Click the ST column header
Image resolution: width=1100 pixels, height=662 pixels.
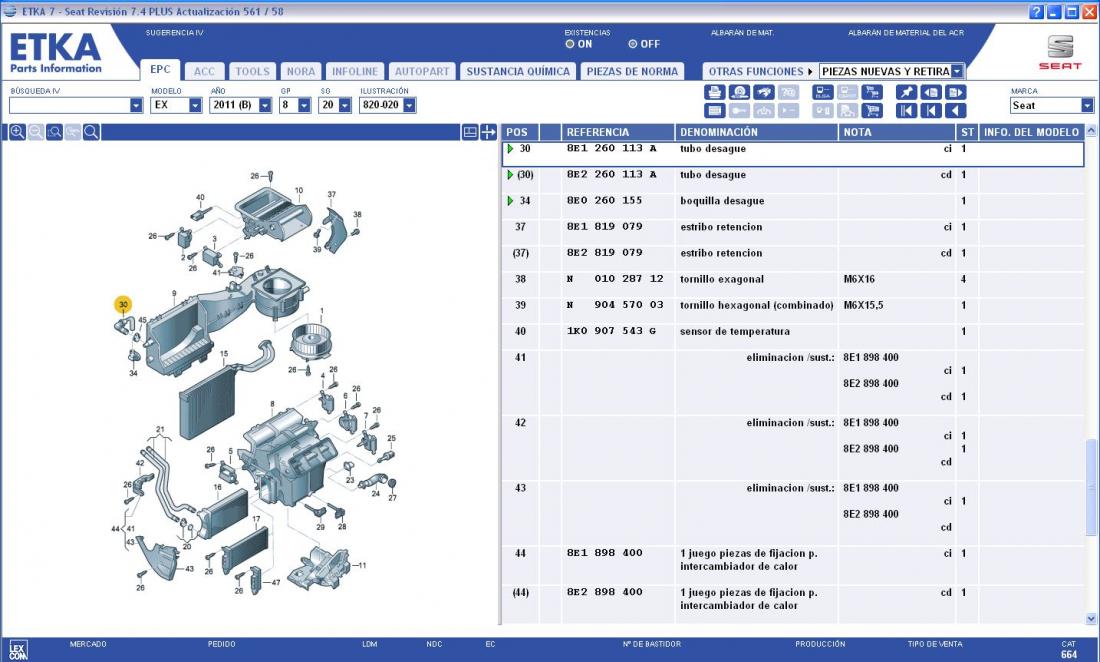(967, 132)
